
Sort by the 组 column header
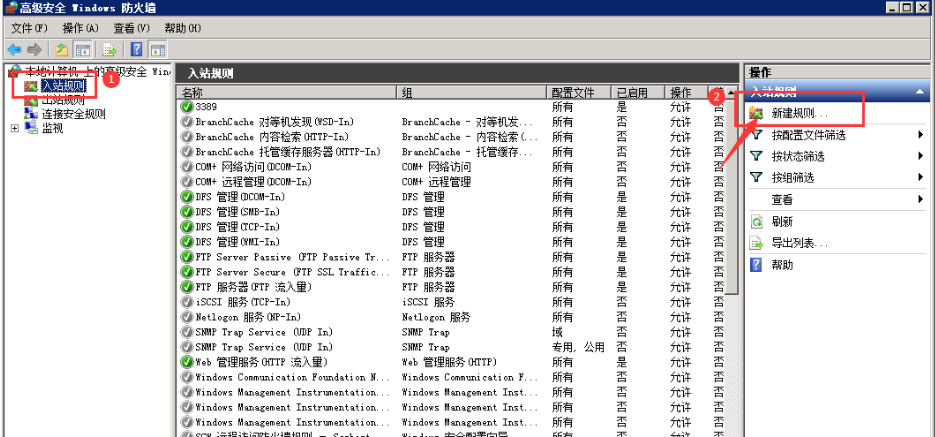click(x=472, y=92)
